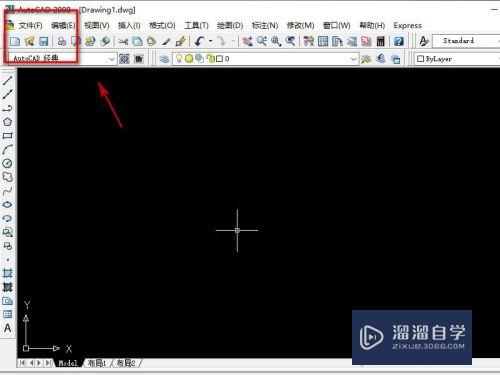The image size is (500, 375).
Task: Select the Polyline draw tool
Action: click(x=8, y=108)
